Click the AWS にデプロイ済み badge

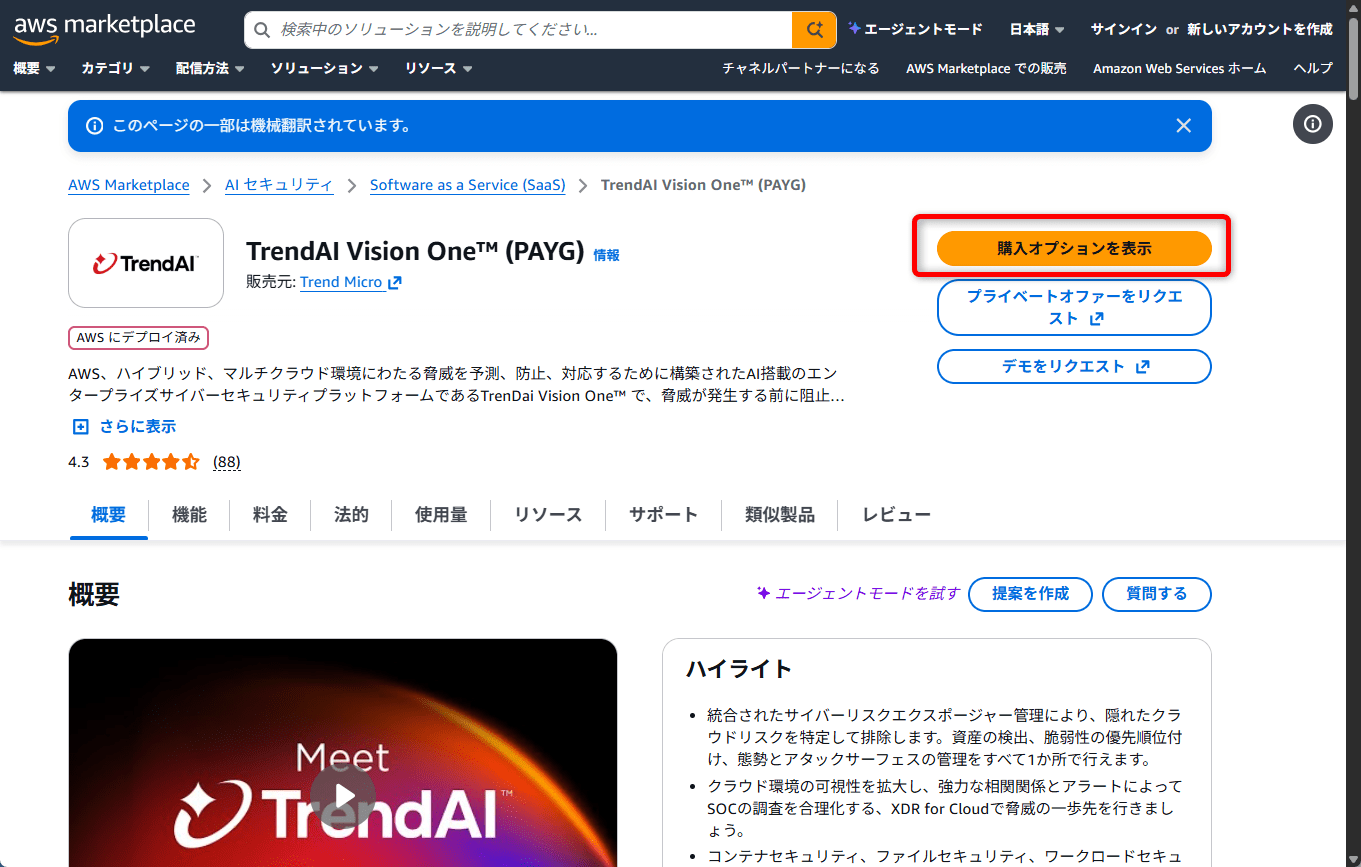138,338
